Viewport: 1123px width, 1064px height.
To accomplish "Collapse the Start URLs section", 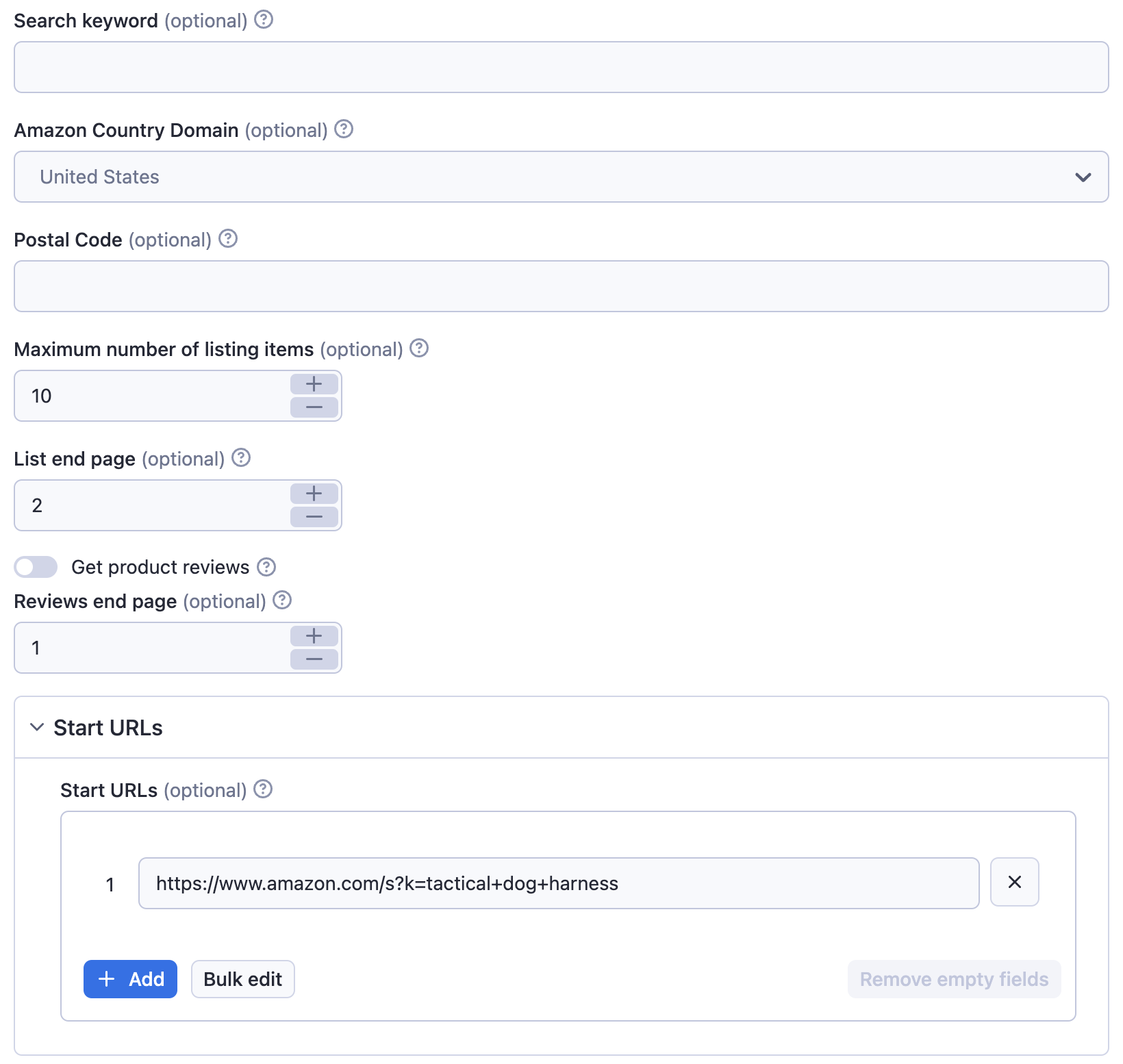I will click(38, 727).
